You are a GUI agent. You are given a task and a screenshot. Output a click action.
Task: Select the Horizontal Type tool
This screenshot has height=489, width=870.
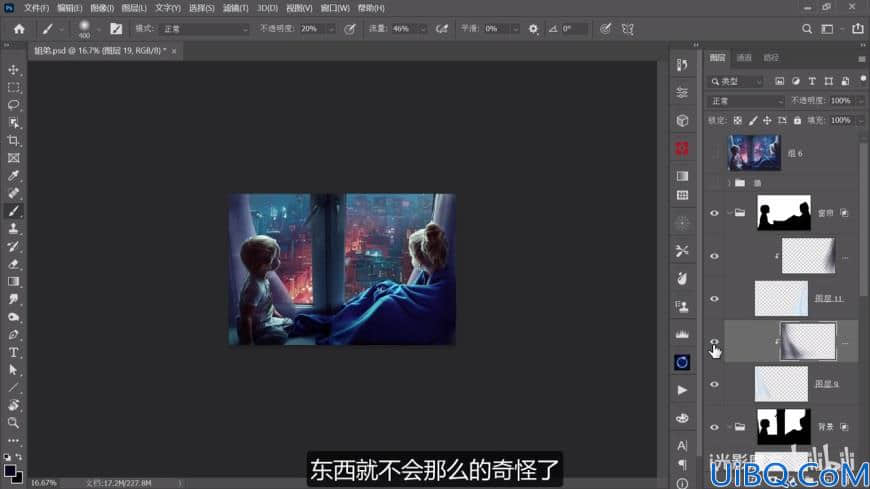[x=13, y=352]
